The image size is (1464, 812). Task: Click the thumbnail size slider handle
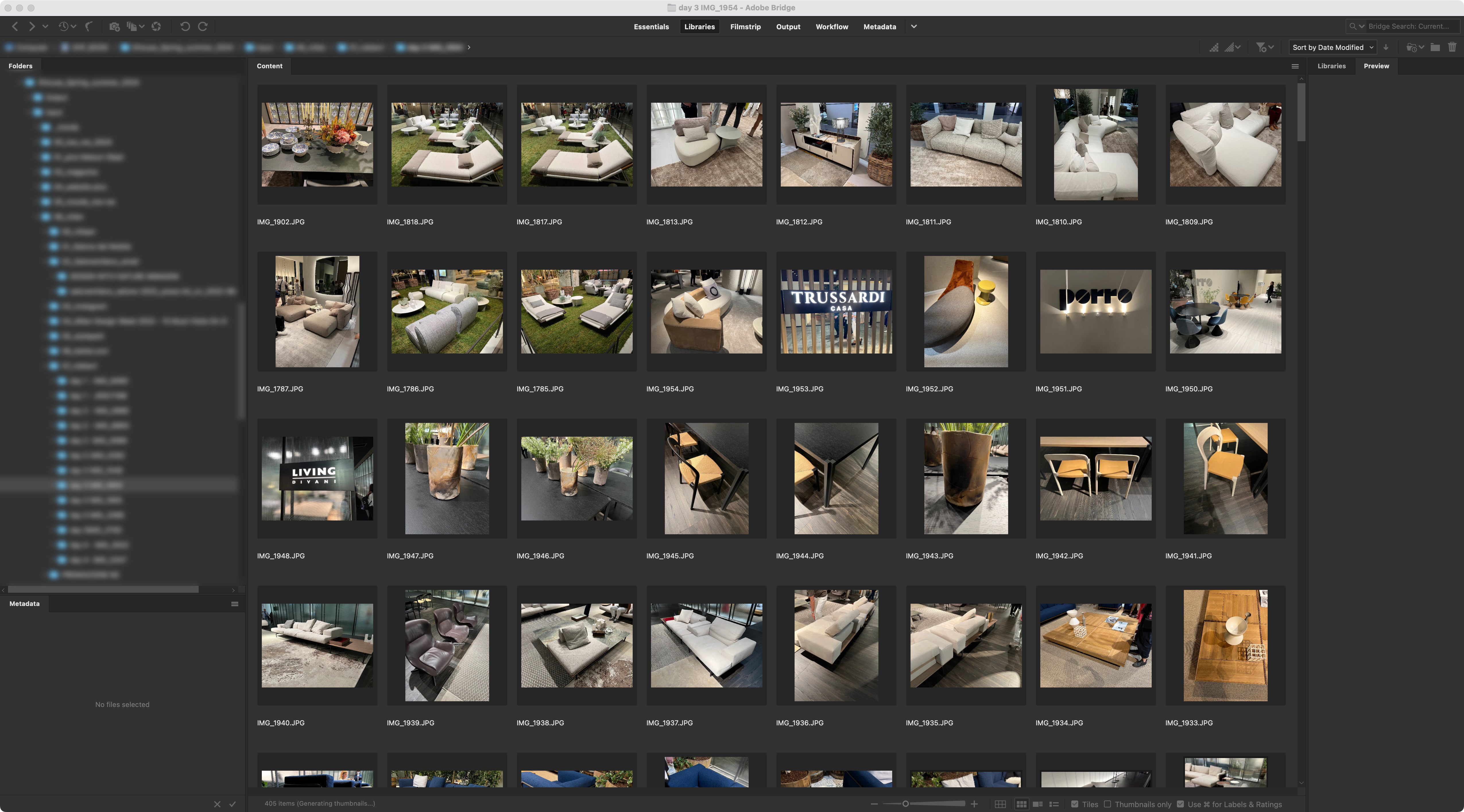(x=905, y=804)
